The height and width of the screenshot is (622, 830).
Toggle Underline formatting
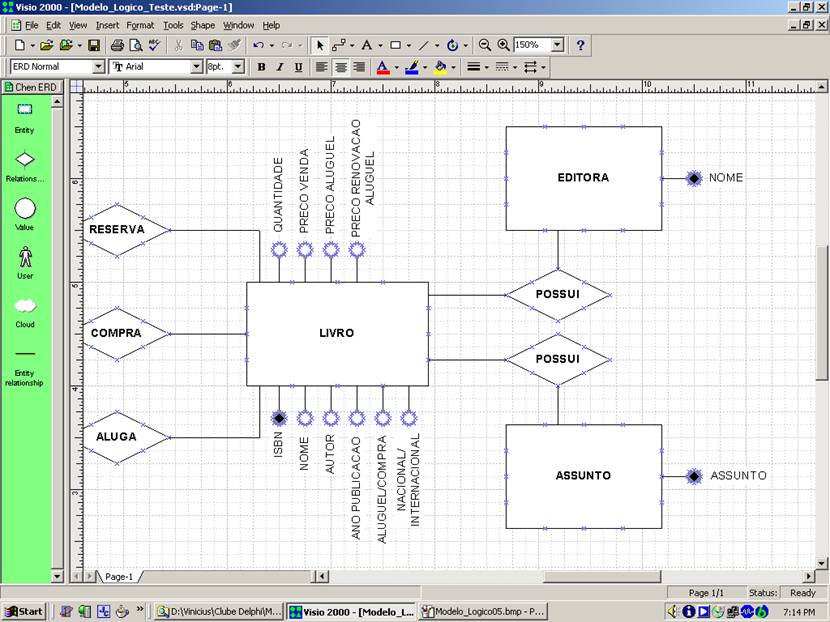tap(298, 67)
